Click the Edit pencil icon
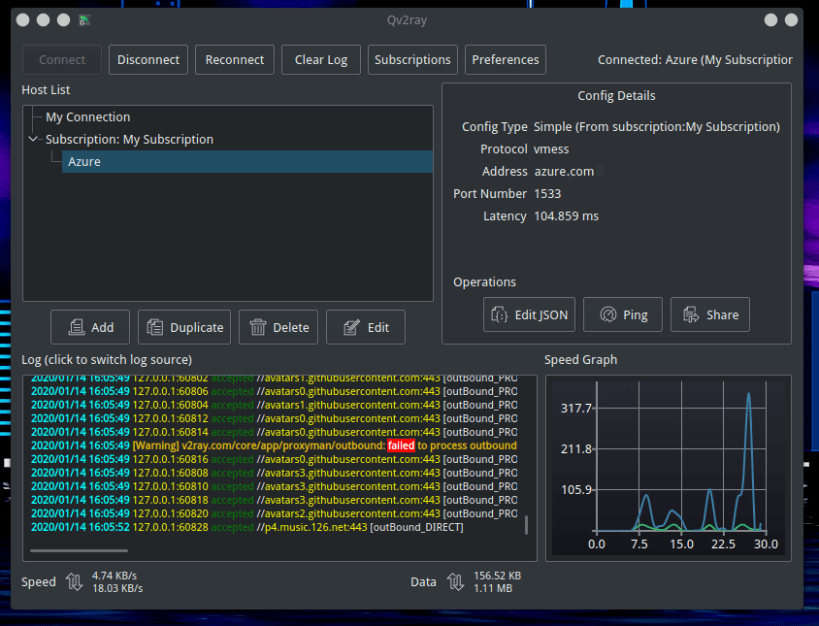 click(x=351, y=328)
